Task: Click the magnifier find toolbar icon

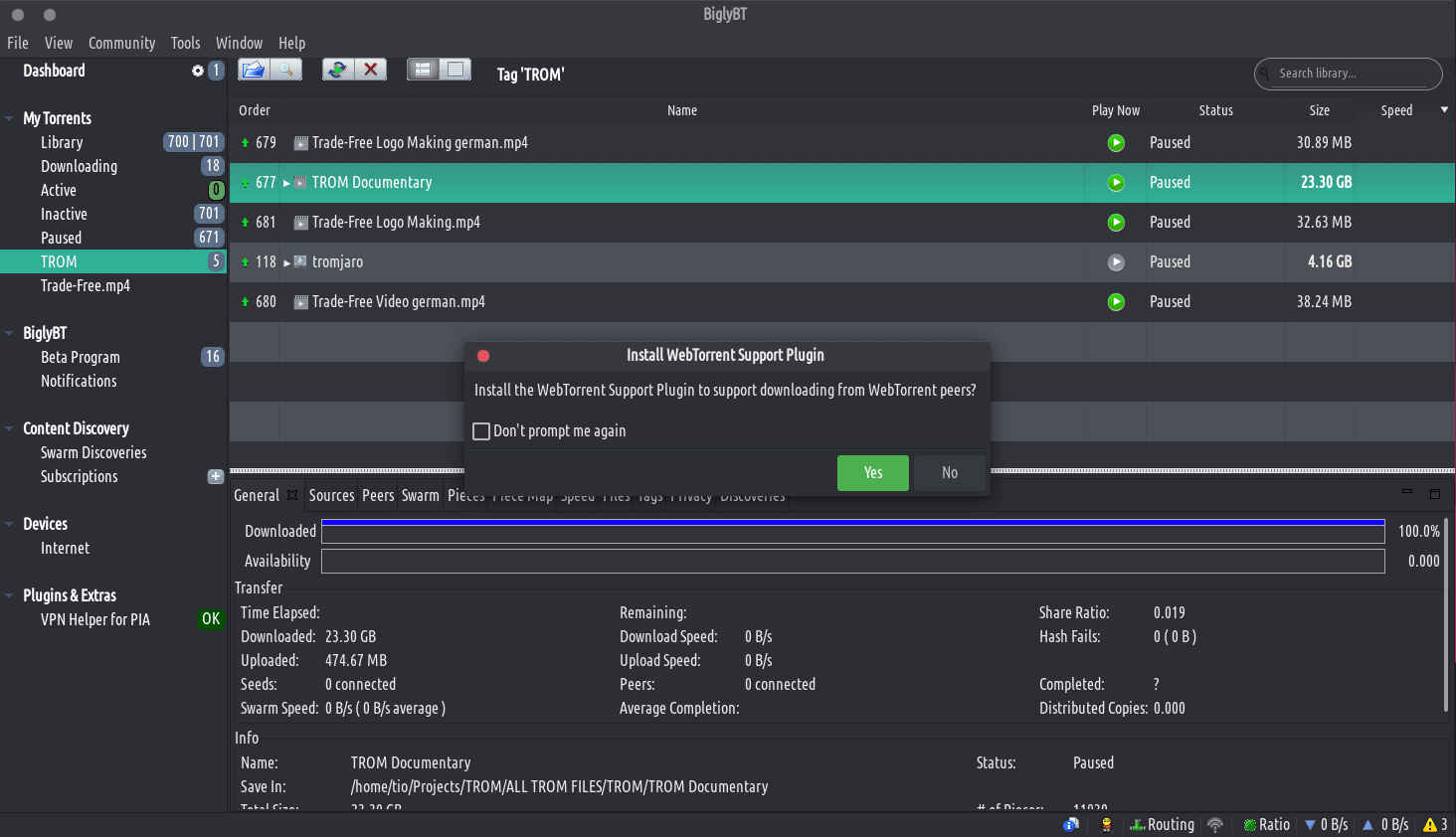Action: click(285, 70)
